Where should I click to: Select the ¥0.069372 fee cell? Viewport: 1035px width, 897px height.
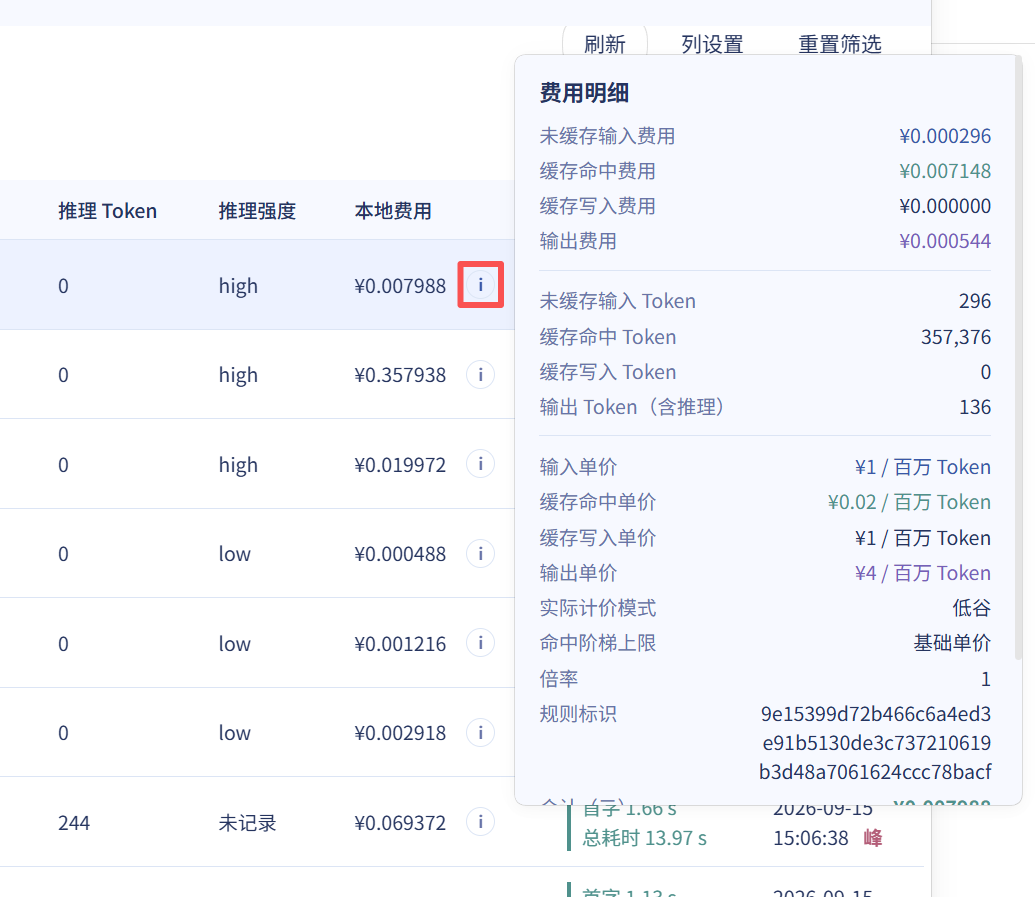click(400, 823)
